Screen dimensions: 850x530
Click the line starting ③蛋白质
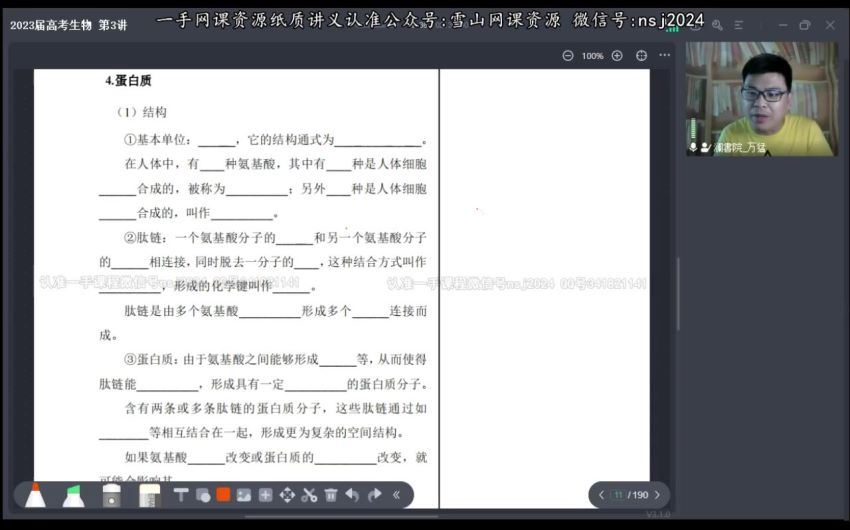pyautogui.click(x=275, y=359)
